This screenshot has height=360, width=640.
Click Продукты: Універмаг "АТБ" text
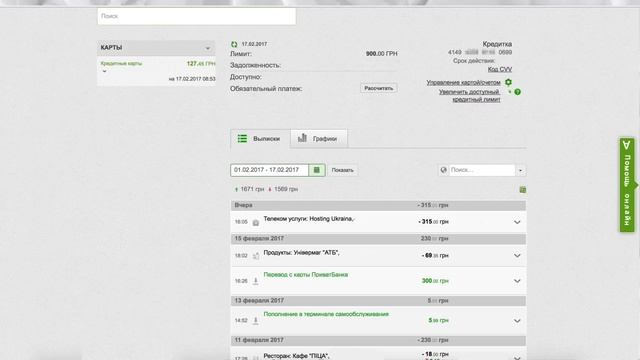[301, 253]
